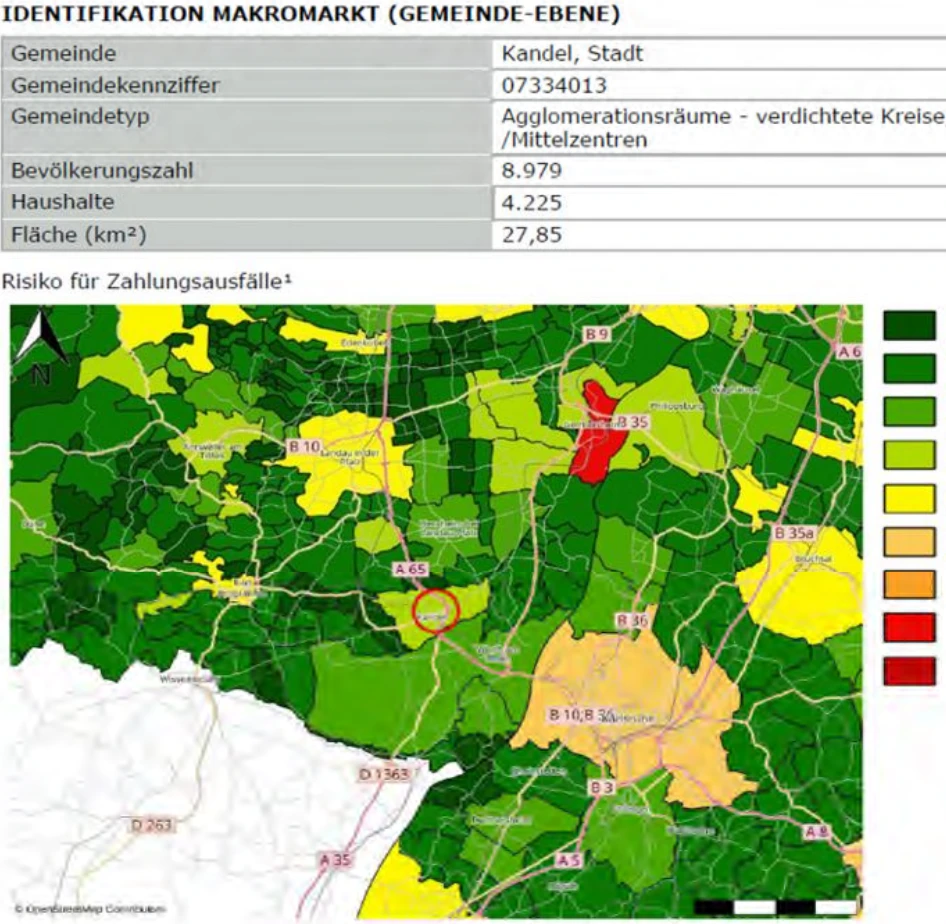Click the north arrow compass icon
946x924 pixels.
[x=40, y=345]
